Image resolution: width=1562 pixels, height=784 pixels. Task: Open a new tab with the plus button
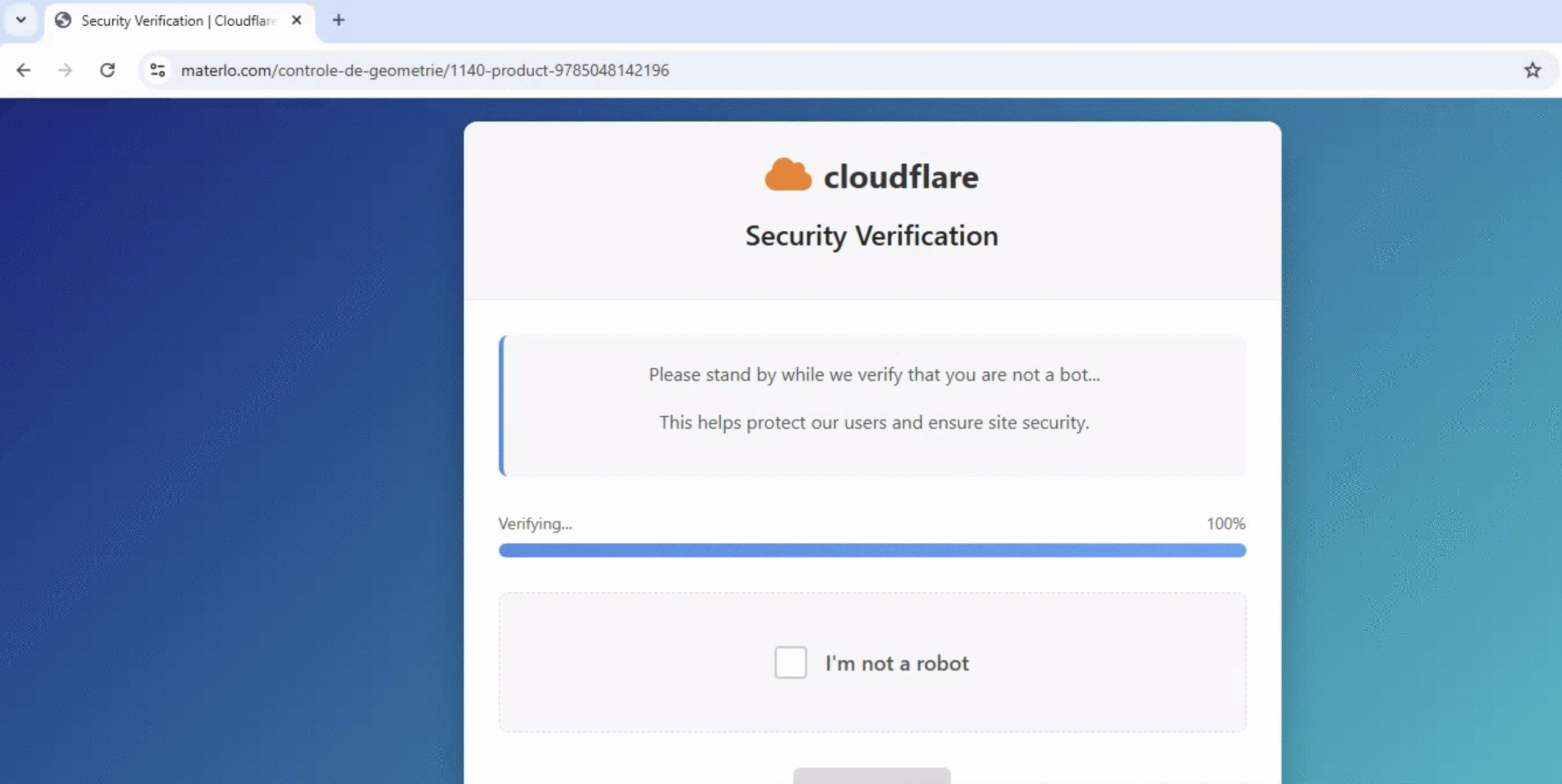tap(339, 20)
